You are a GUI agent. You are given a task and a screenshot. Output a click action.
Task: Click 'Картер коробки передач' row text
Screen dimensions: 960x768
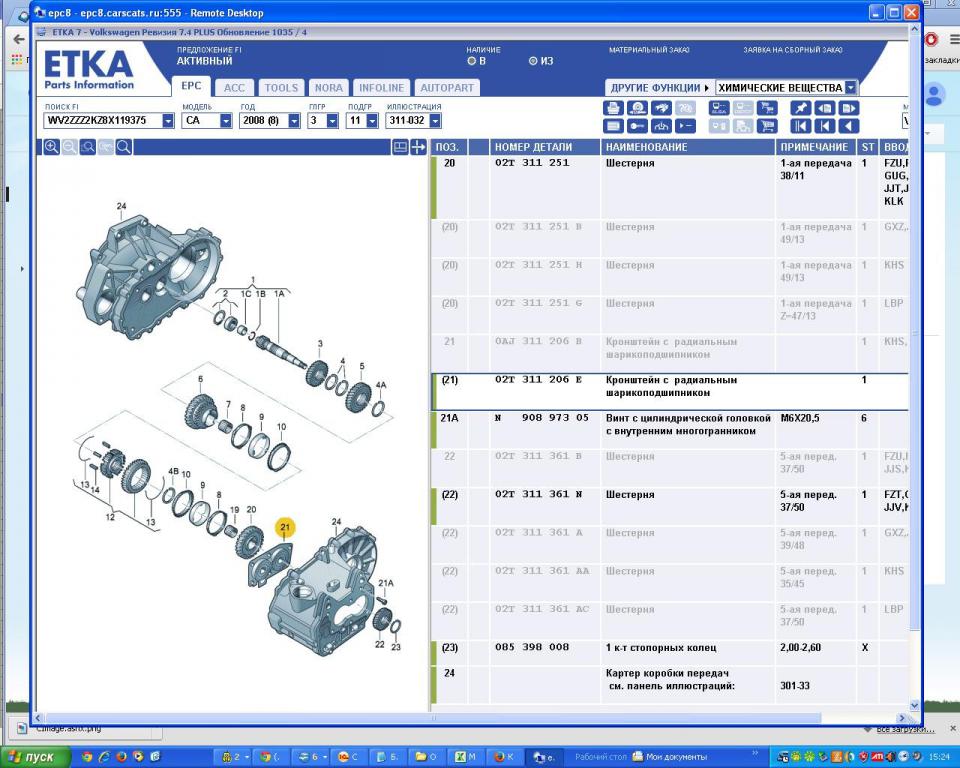[667, 673]
